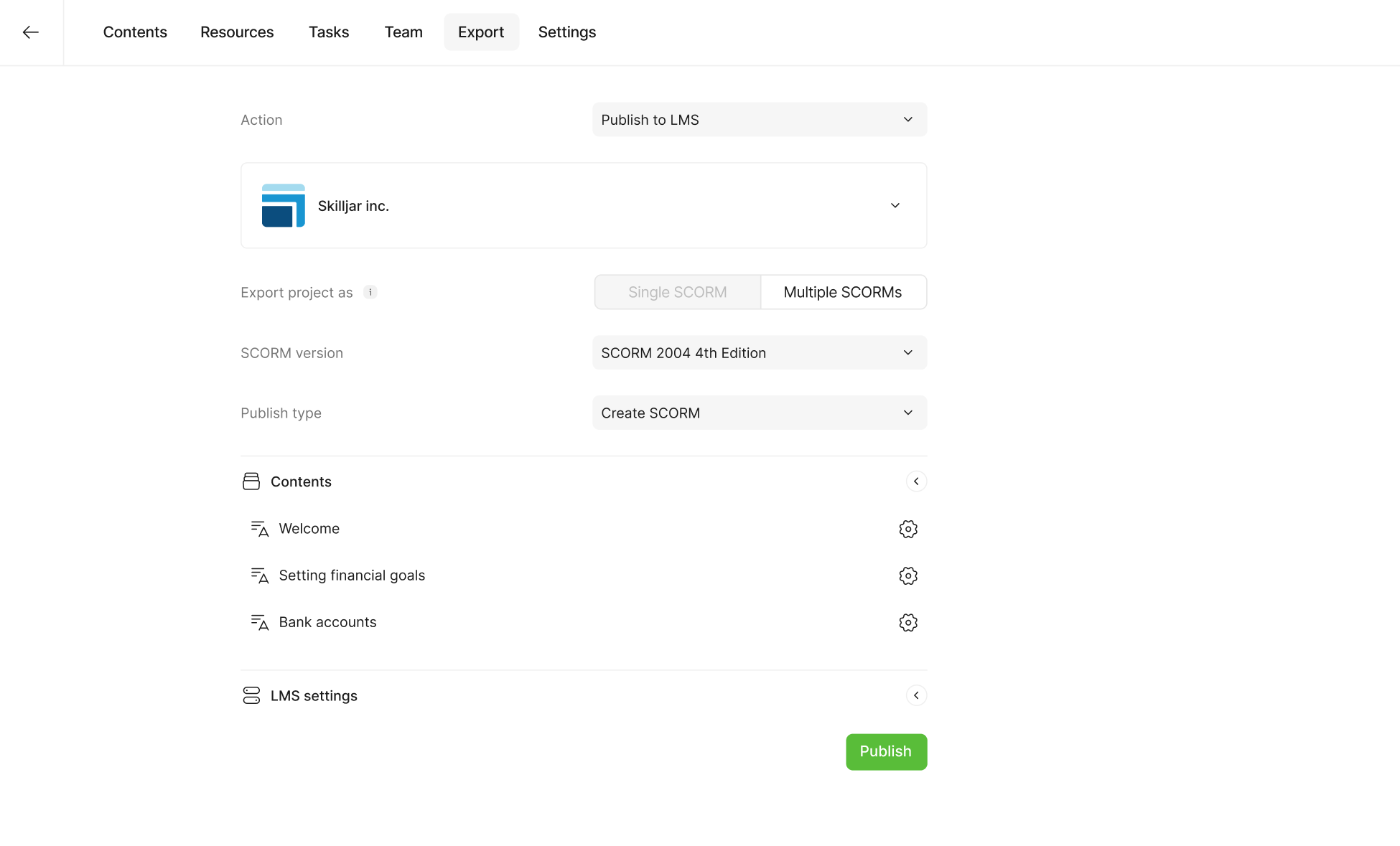Open the SCORM version dropdown
Viewport: 1400px width, 846px height.
(759, 353)
